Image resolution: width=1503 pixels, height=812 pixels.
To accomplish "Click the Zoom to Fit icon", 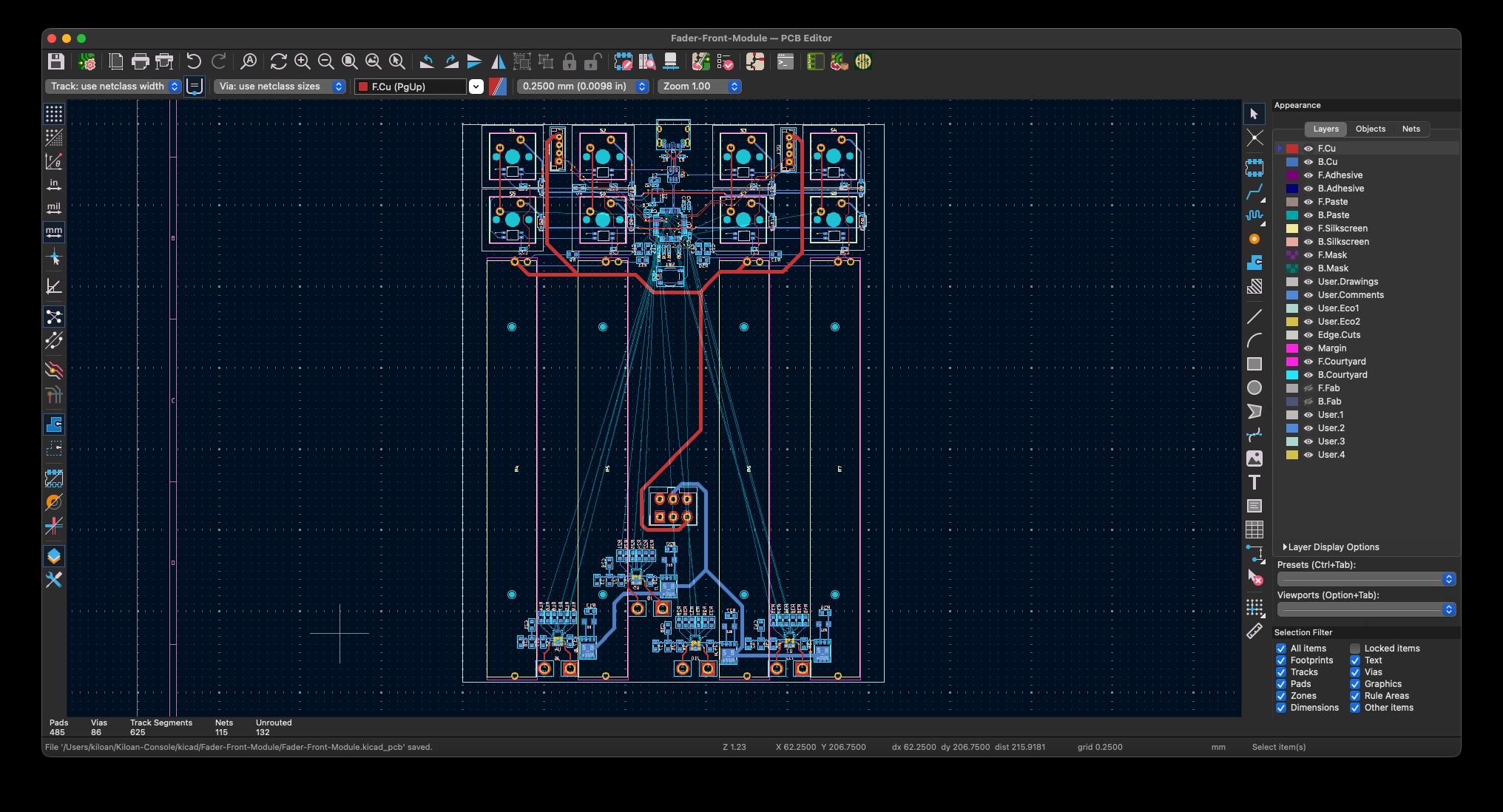I will tap(350, 62).
